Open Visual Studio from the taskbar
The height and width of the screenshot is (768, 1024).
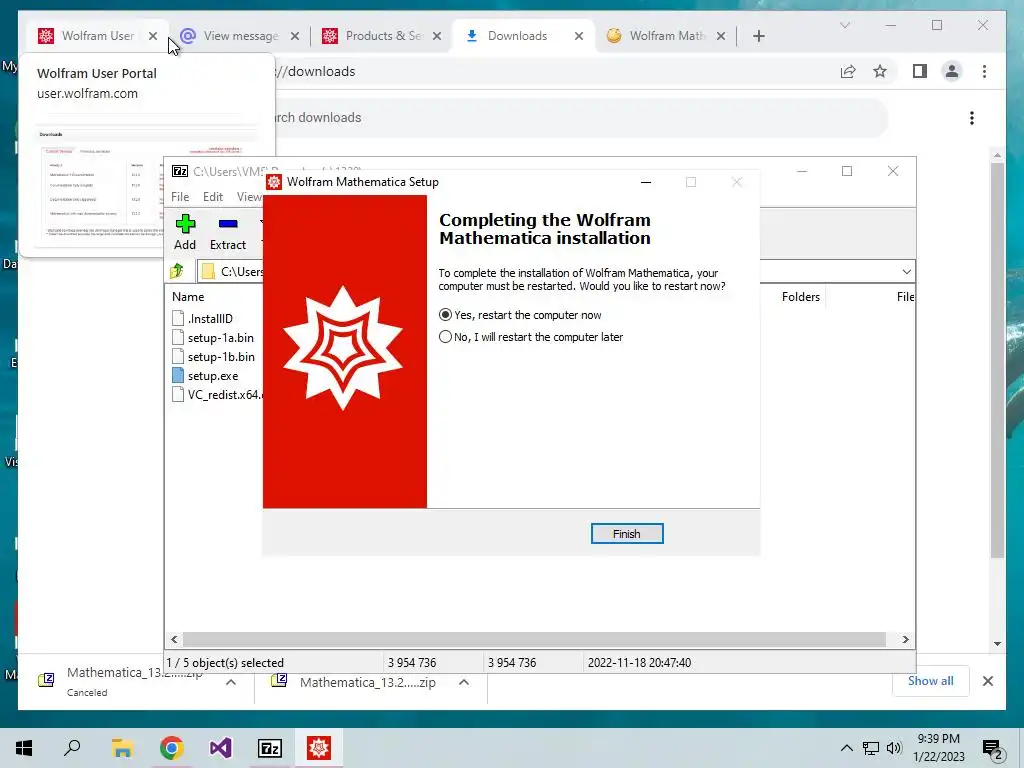coord(221,748)
